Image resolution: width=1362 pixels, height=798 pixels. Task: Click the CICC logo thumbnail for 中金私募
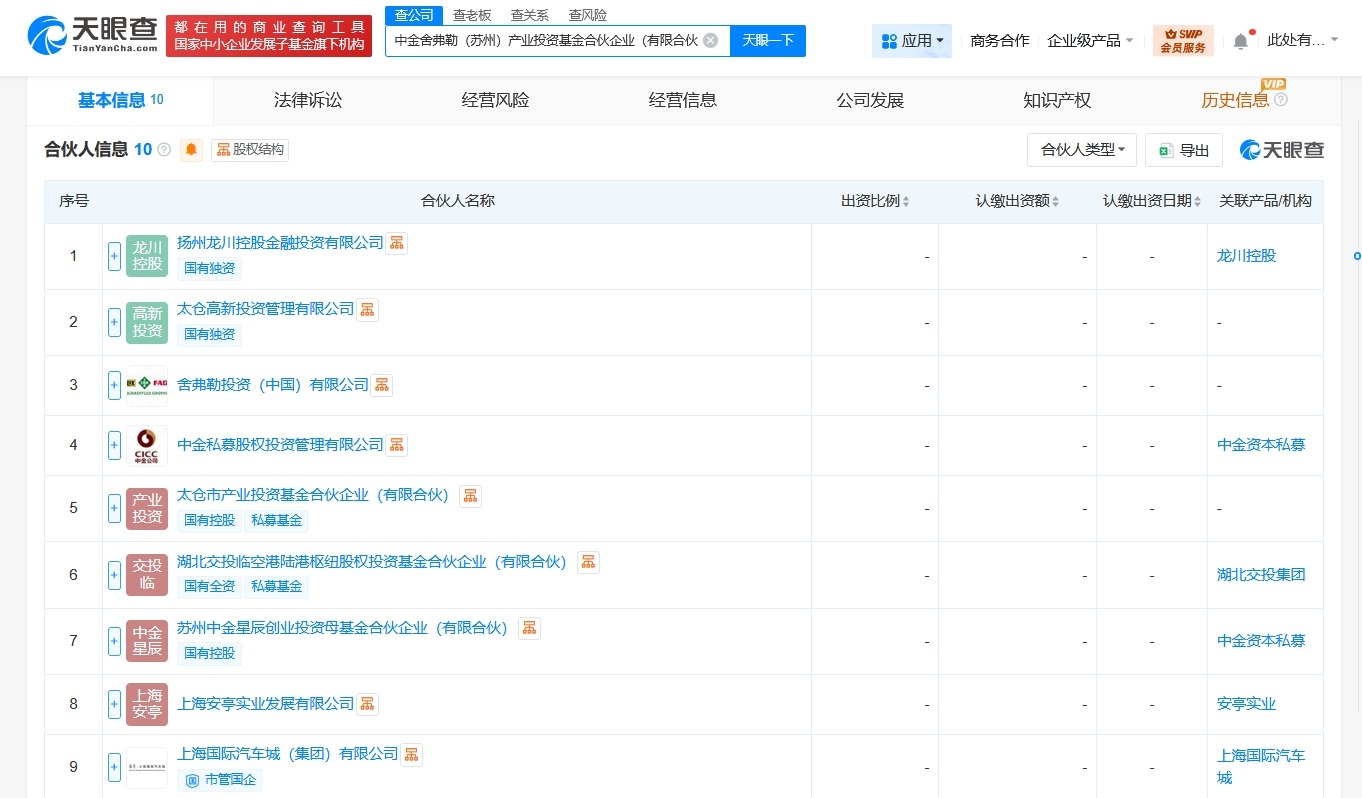coord(146,445)
